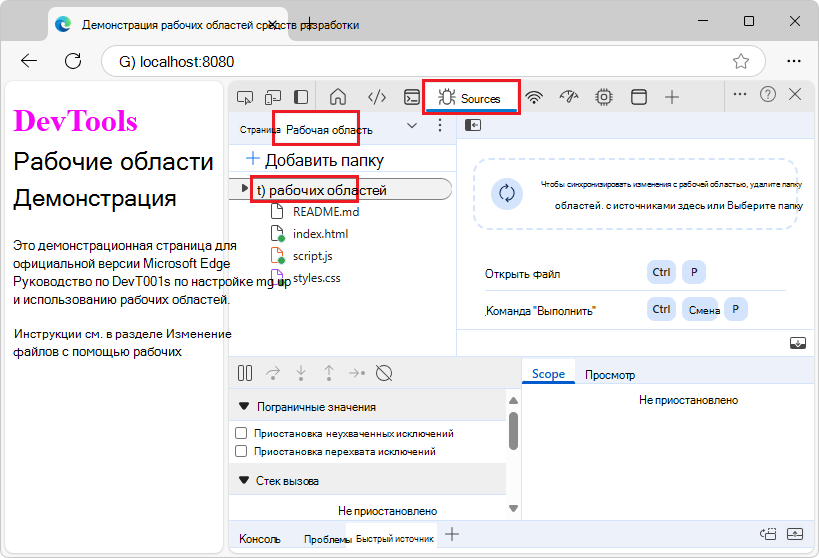The height and width of the screenshot is (558, 819).
Task: Step into next function call
Action: (301, 373)
